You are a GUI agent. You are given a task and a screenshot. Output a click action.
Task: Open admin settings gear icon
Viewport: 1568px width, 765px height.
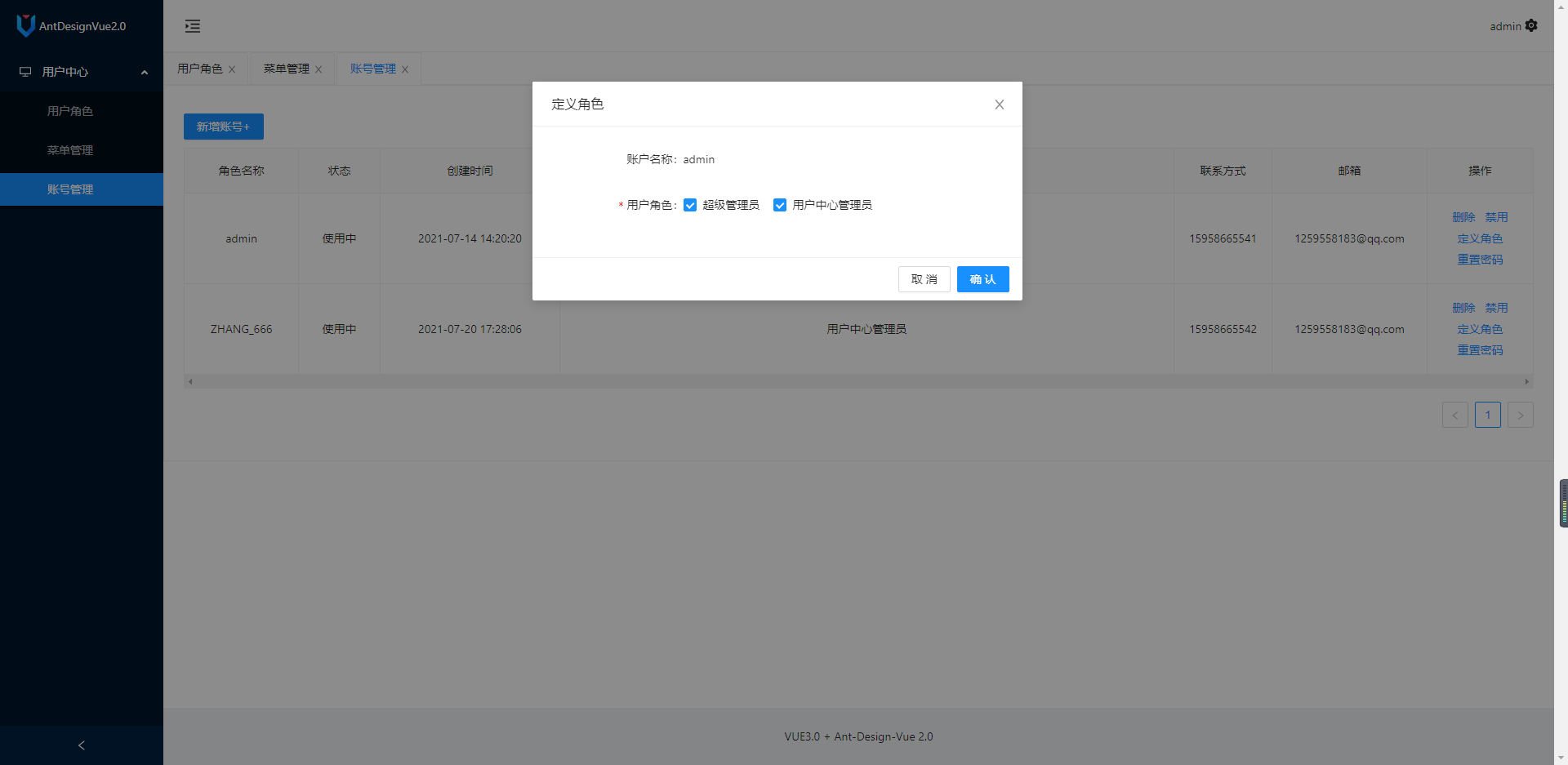(1531, 25)
